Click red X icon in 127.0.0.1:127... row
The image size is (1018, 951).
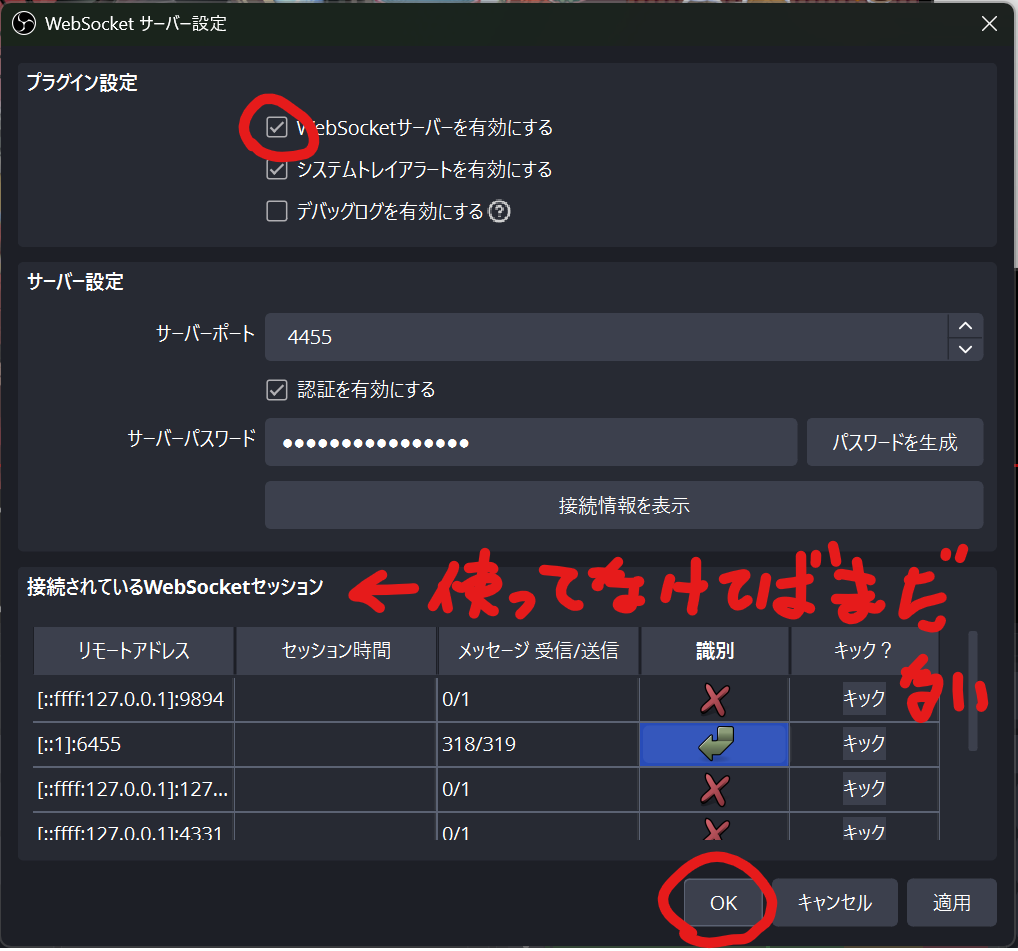coord(714,789)
